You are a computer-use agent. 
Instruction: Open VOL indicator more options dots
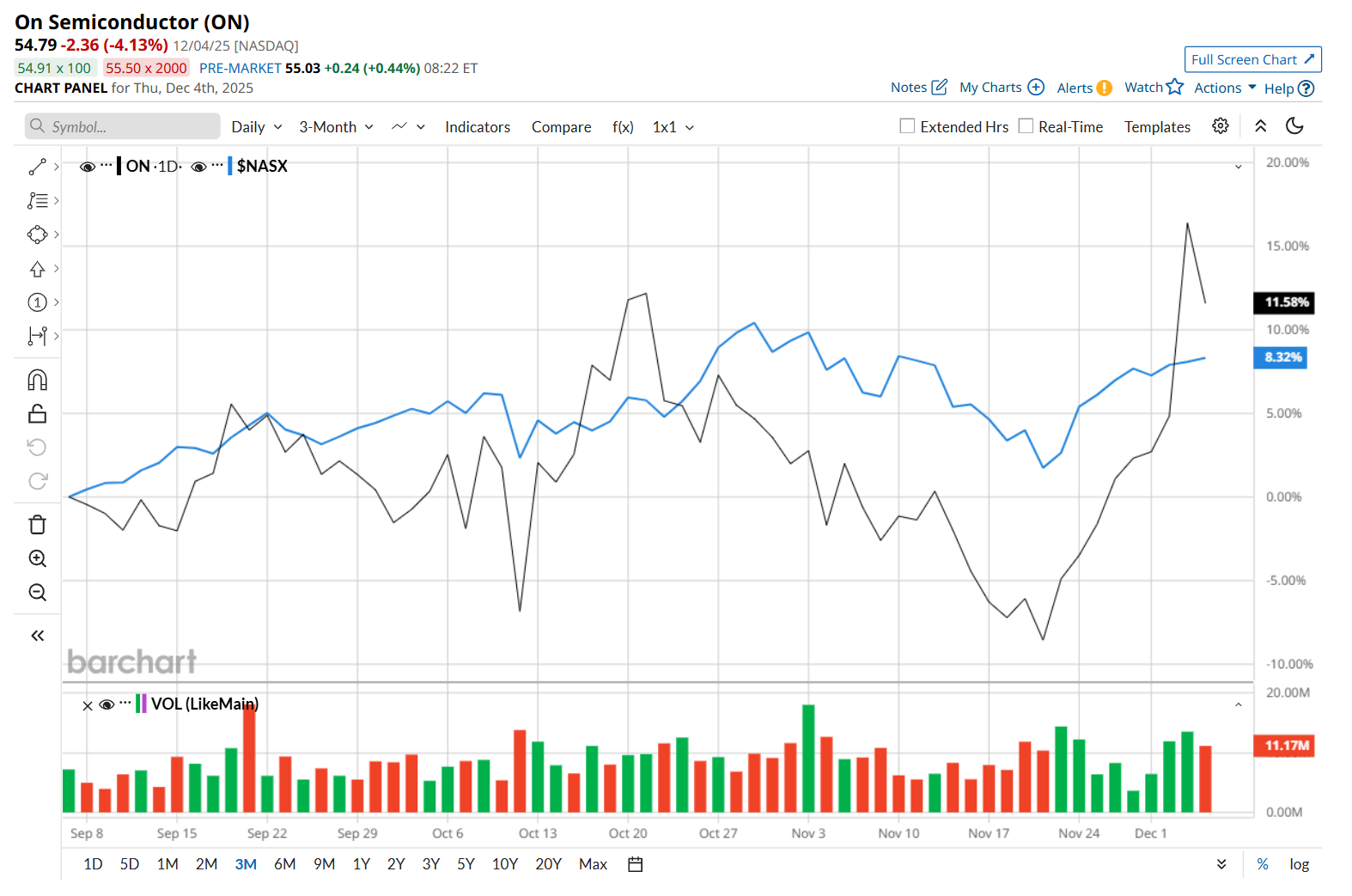coord(125,703)
